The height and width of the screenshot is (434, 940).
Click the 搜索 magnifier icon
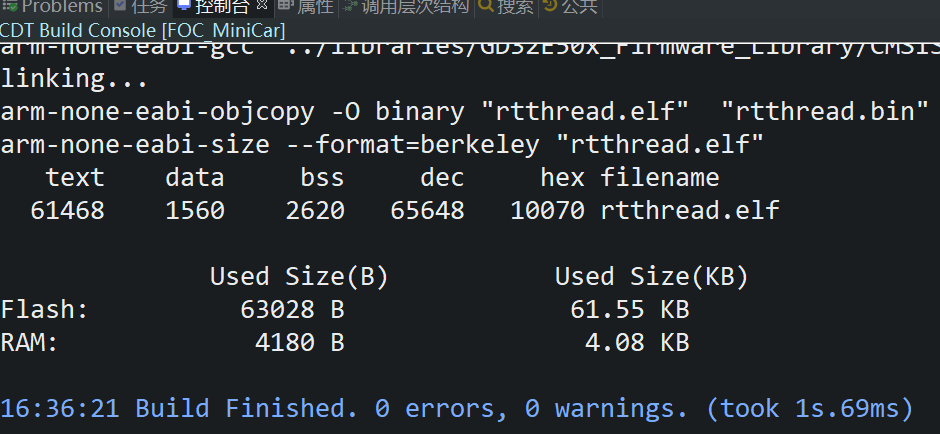coord(486,5)
